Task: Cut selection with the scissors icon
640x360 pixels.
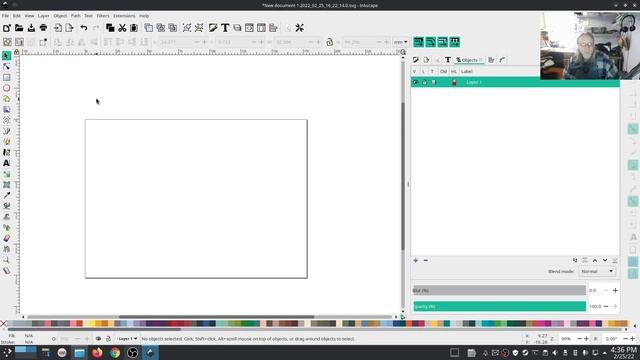Action: [122, 28]
